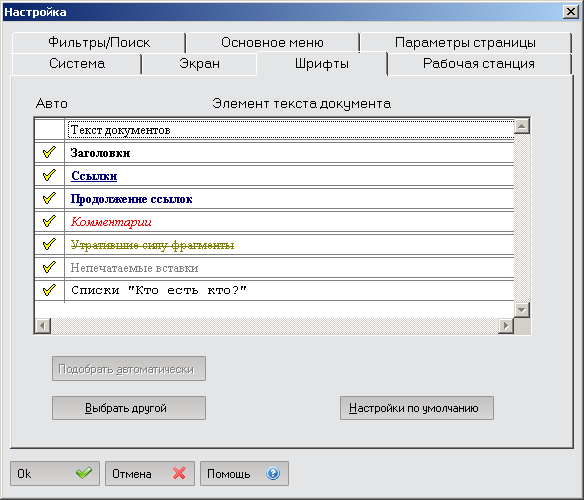
Task: Click the scroll down arrow in list
Action: [522, 310]
